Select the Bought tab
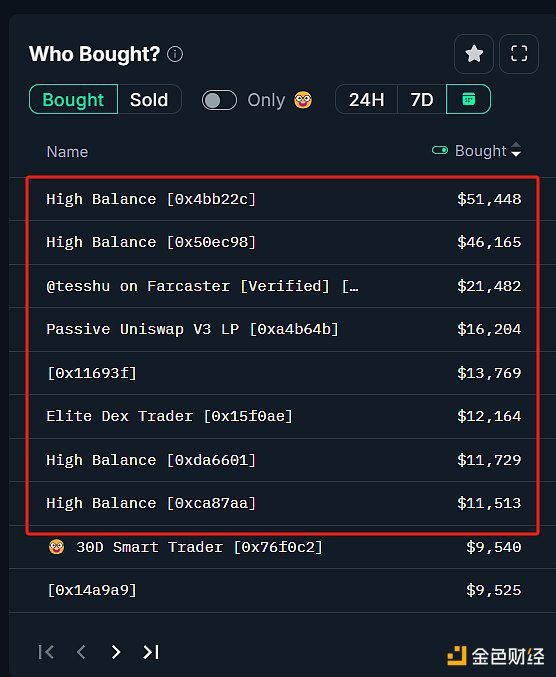556x677 pixels. pyautogui.click(x=73, y=99)
